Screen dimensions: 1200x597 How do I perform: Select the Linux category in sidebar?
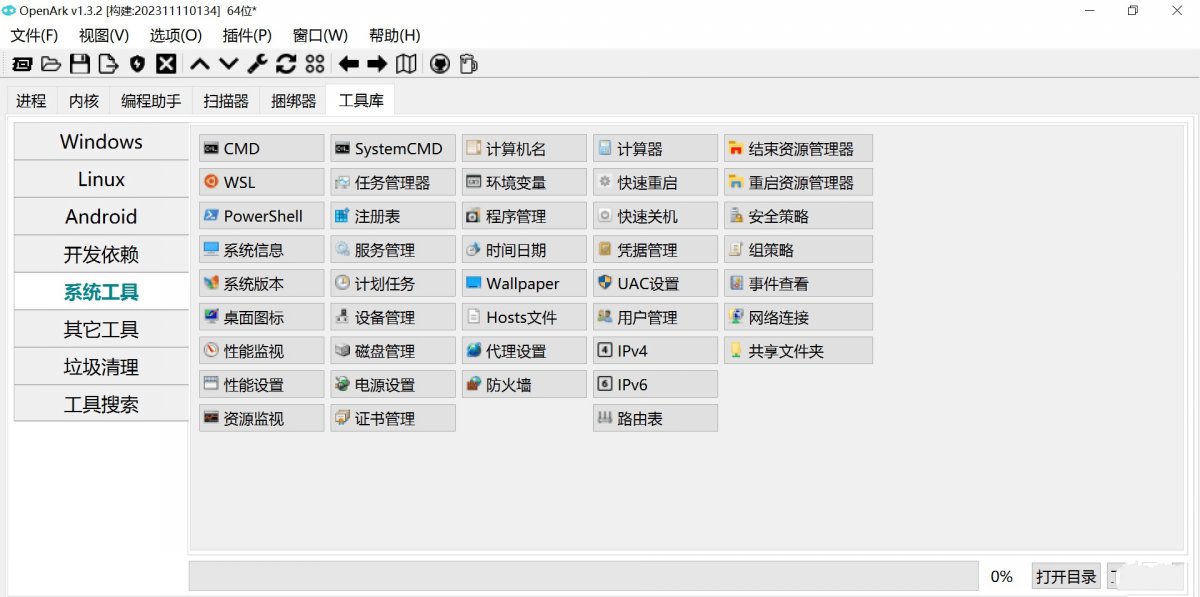[101, 179]
